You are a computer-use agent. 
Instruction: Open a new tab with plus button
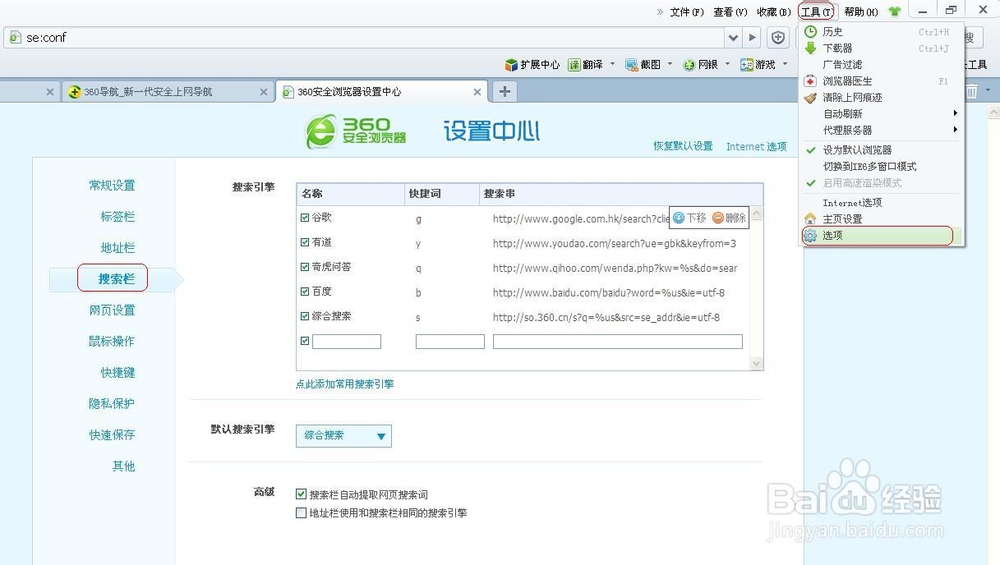(504, 91)
